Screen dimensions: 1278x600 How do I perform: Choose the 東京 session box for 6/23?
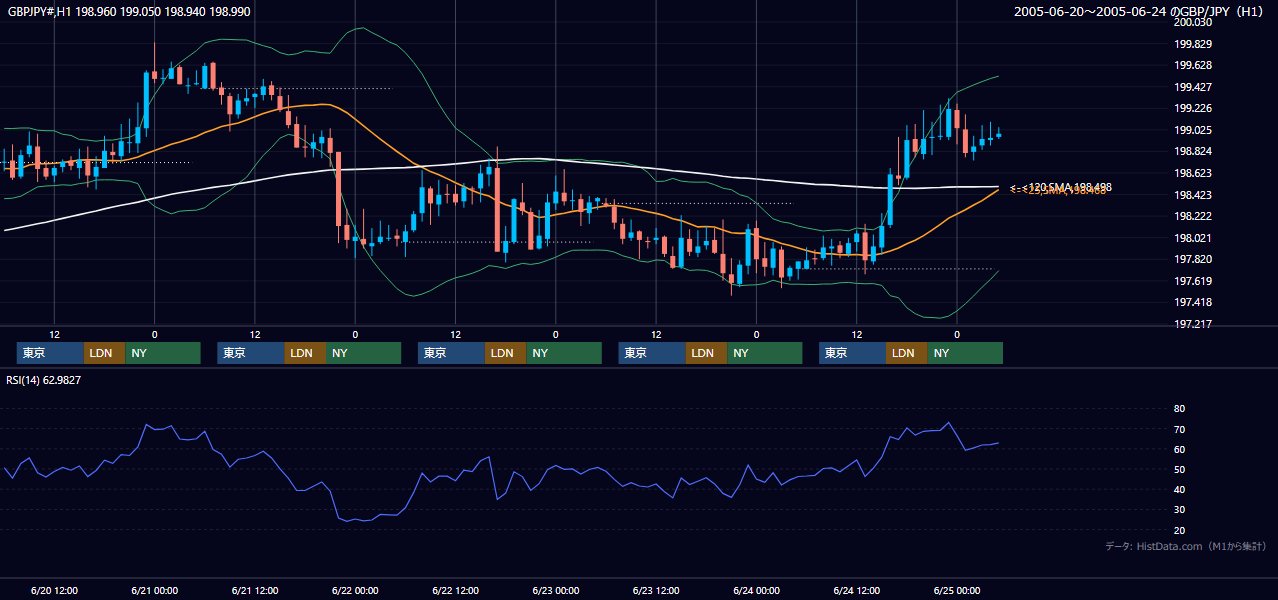tap(652, 353)
